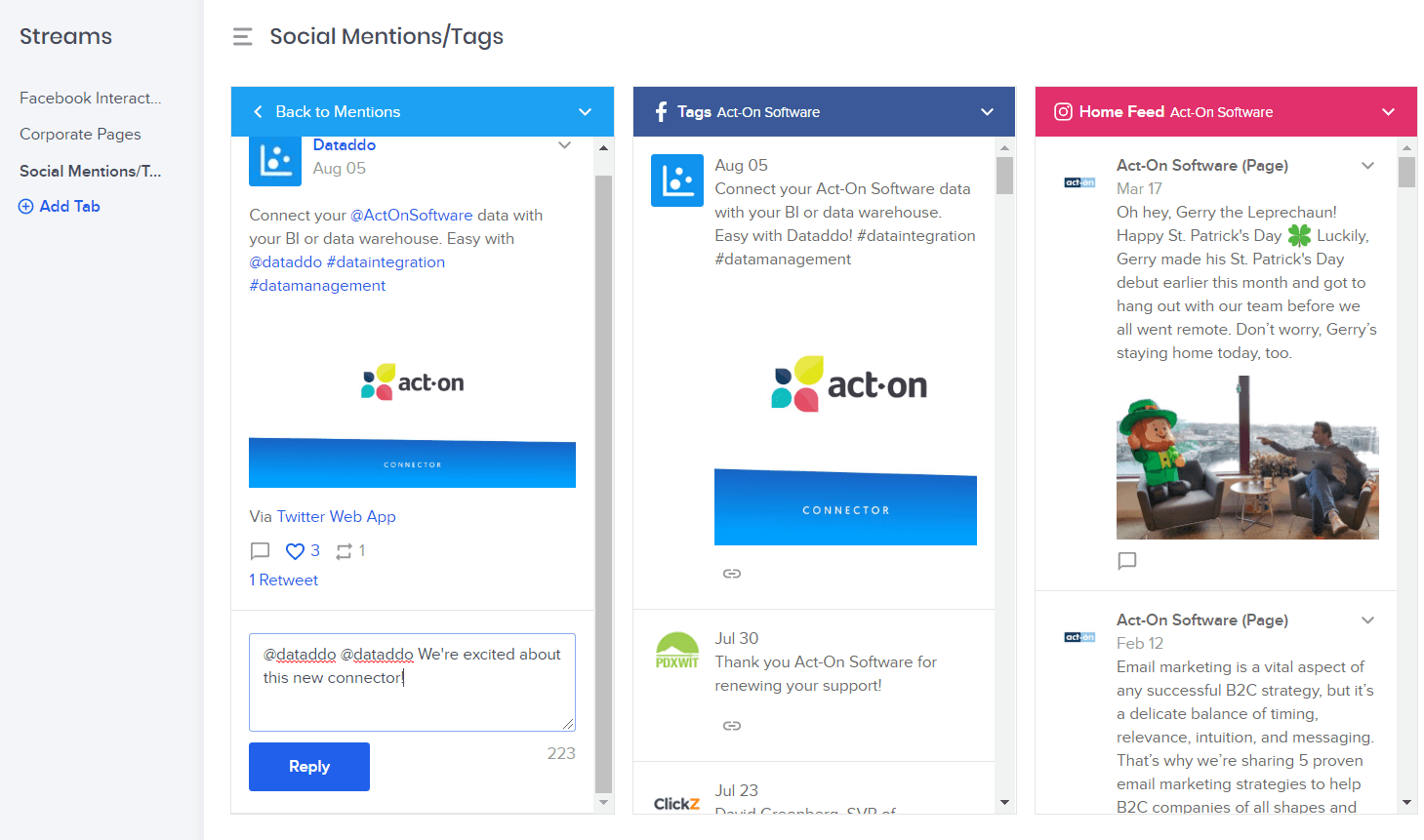Expand the options chevron on the Dataddo tweet
Screen dimensions: 1424x840
[564, 145]
